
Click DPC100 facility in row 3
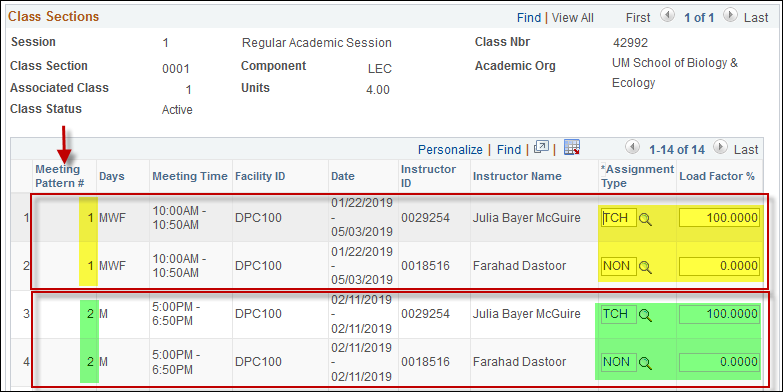click(x=258, y=314)
